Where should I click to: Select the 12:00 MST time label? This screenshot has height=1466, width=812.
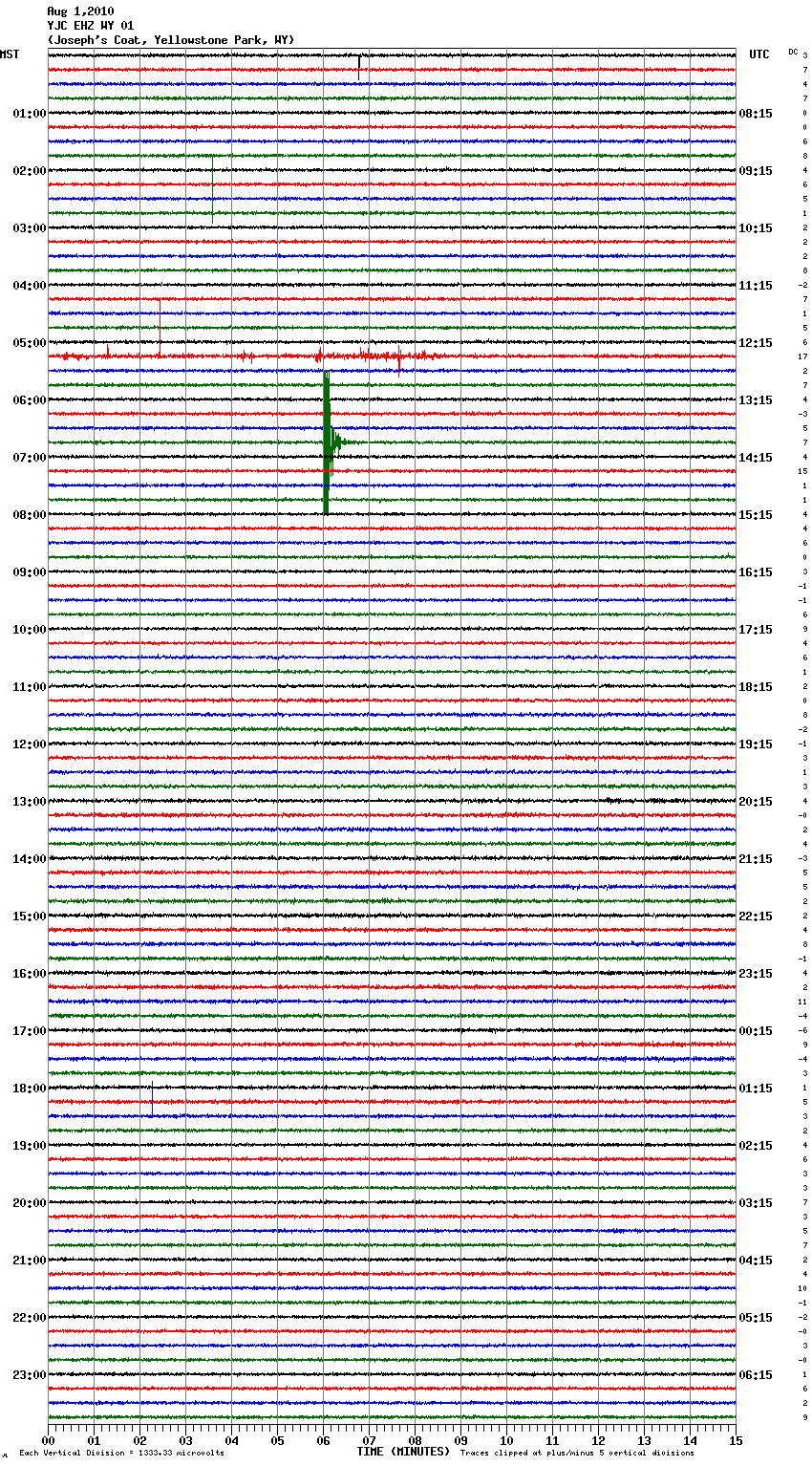[x=30, y=744]
